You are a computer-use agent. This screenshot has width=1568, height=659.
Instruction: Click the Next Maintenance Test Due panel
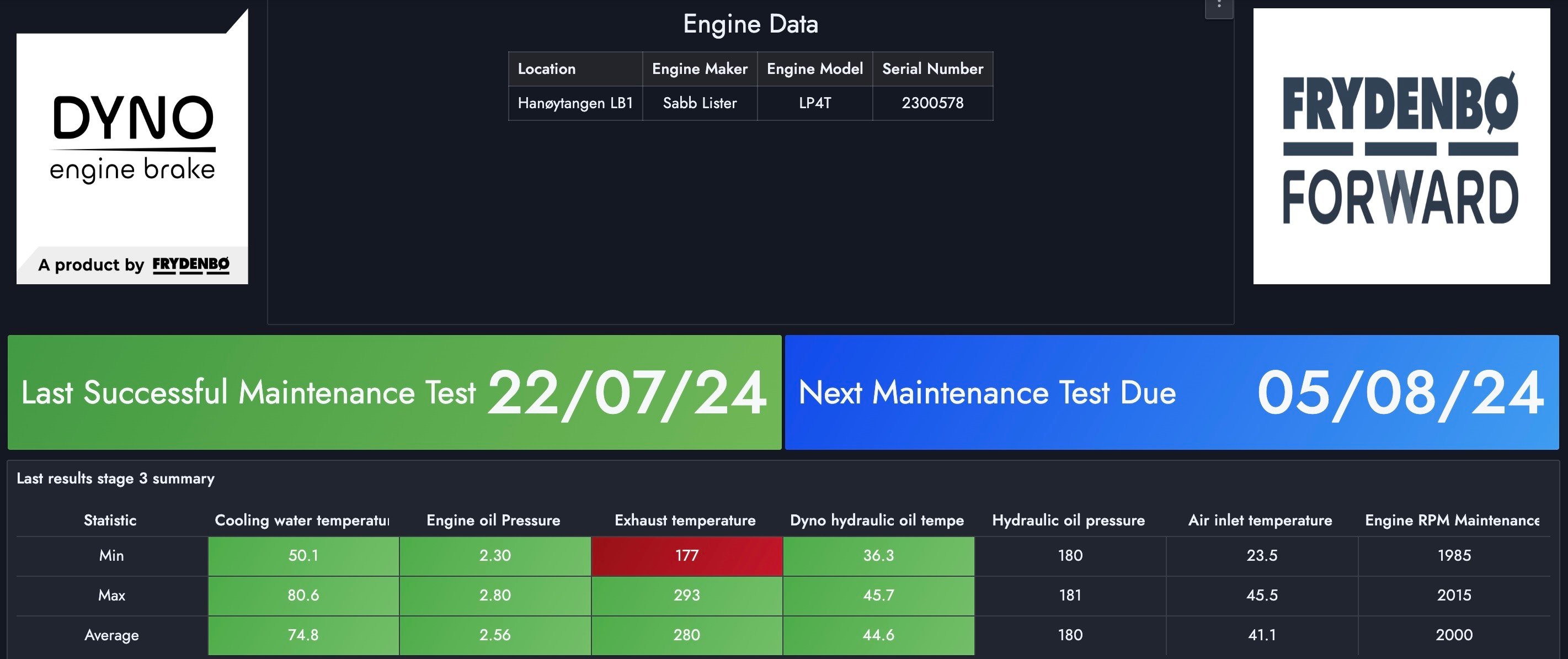[x=1175, y=393]
